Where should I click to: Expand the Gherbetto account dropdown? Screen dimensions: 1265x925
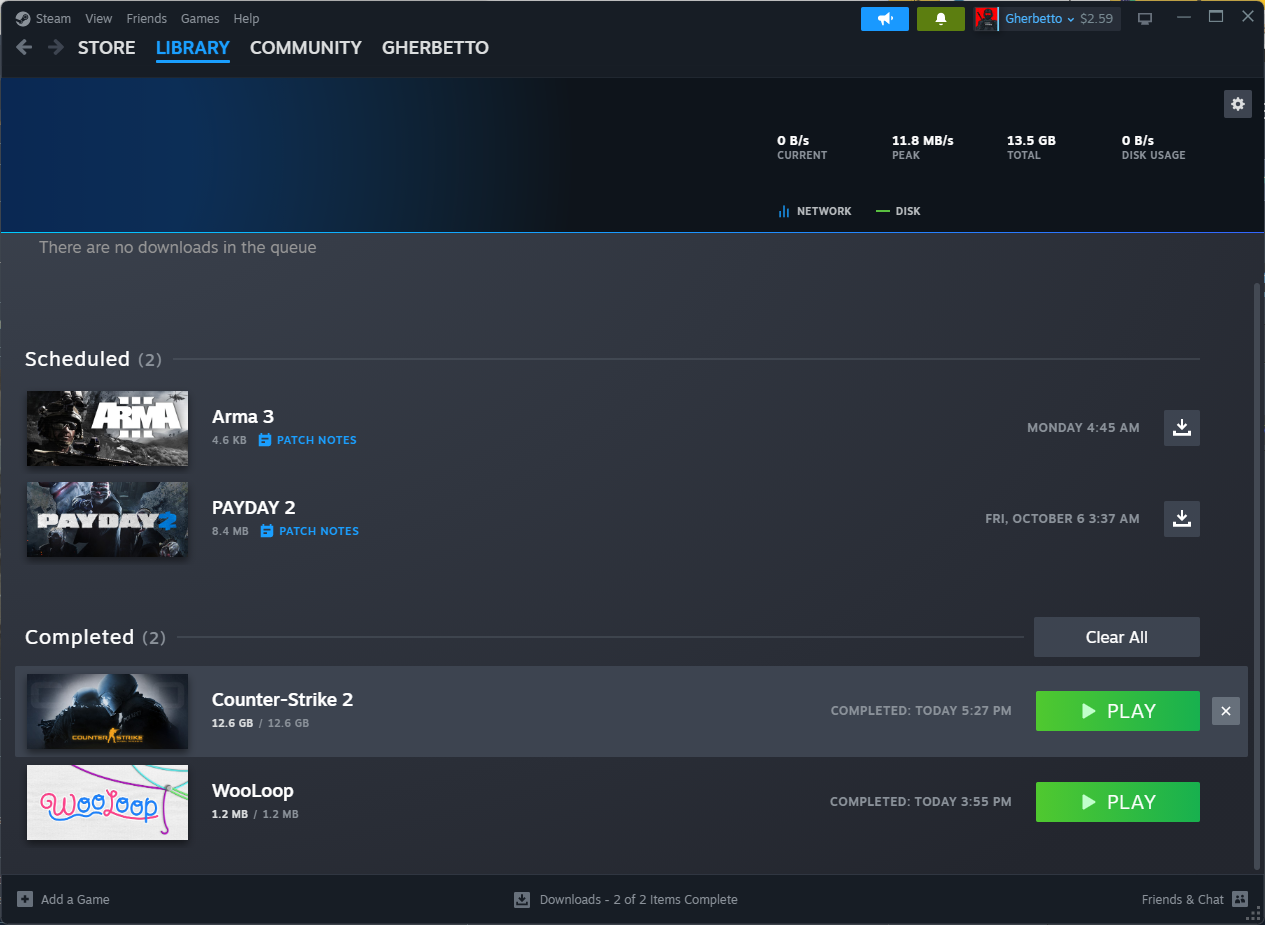pyautogui.click(x=1039, y=19)
